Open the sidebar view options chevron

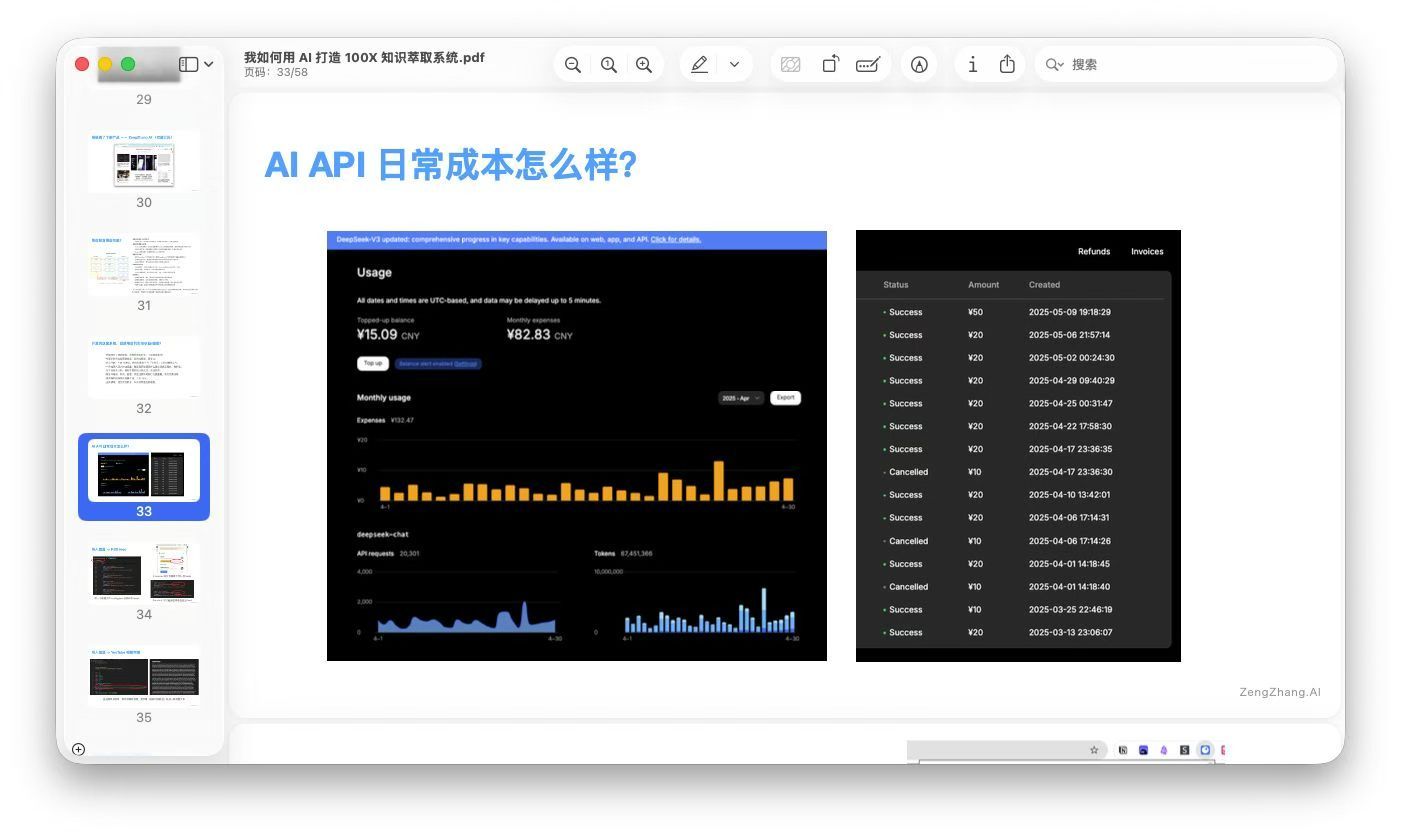[x=208, y=64]
